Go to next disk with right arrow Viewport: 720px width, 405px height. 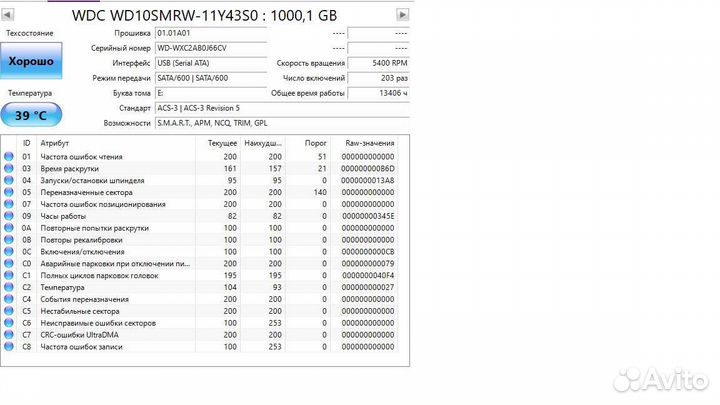click(x=402, y=15)
